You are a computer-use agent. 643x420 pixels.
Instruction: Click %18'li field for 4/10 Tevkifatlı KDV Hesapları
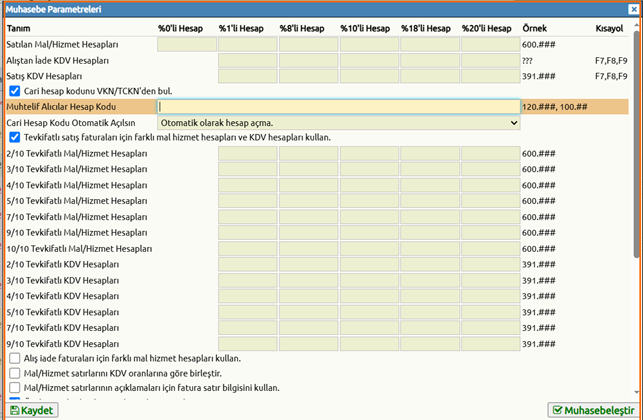(430, 296)
